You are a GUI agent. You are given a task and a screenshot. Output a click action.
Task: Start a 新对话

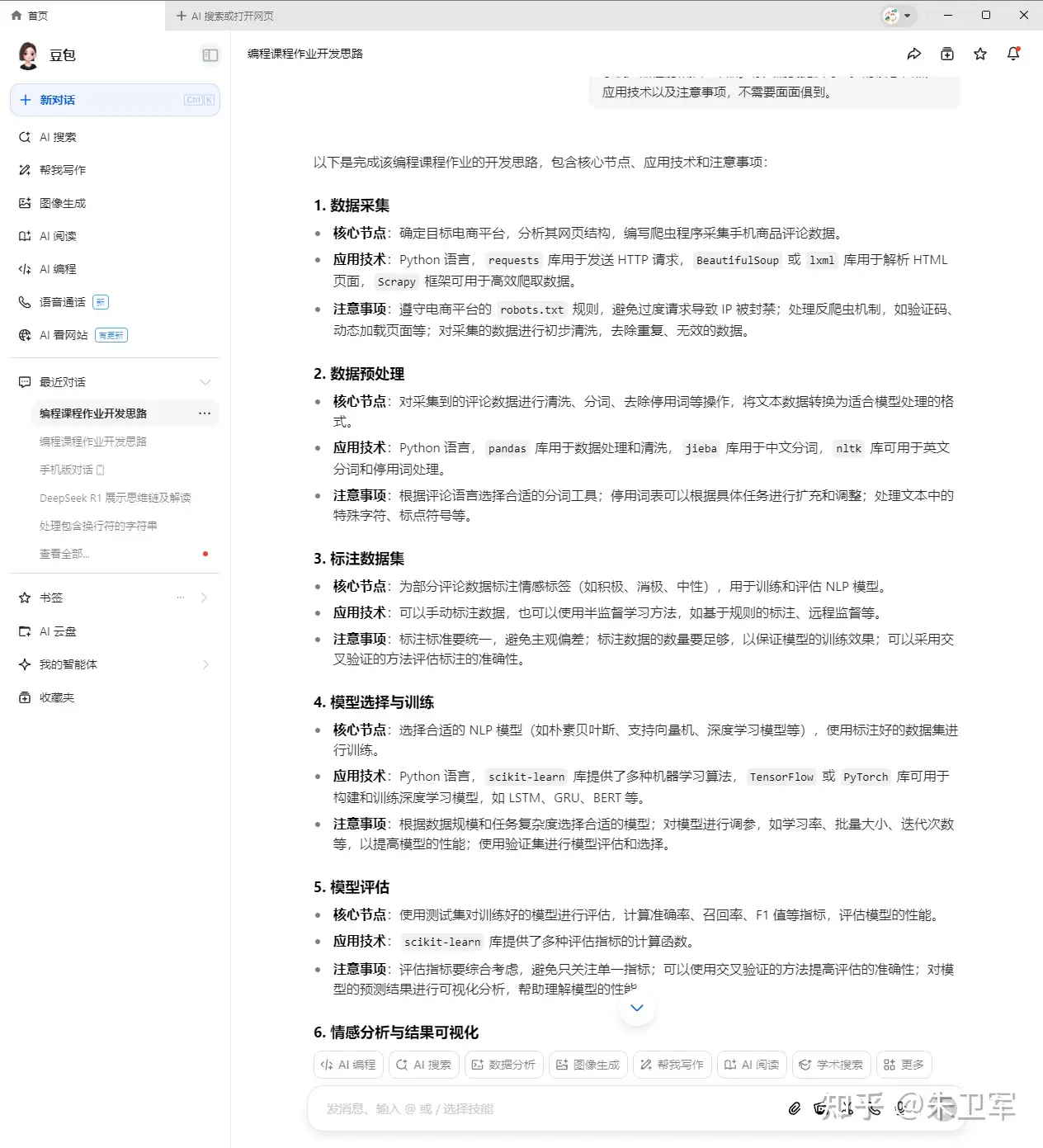(116, 100)
